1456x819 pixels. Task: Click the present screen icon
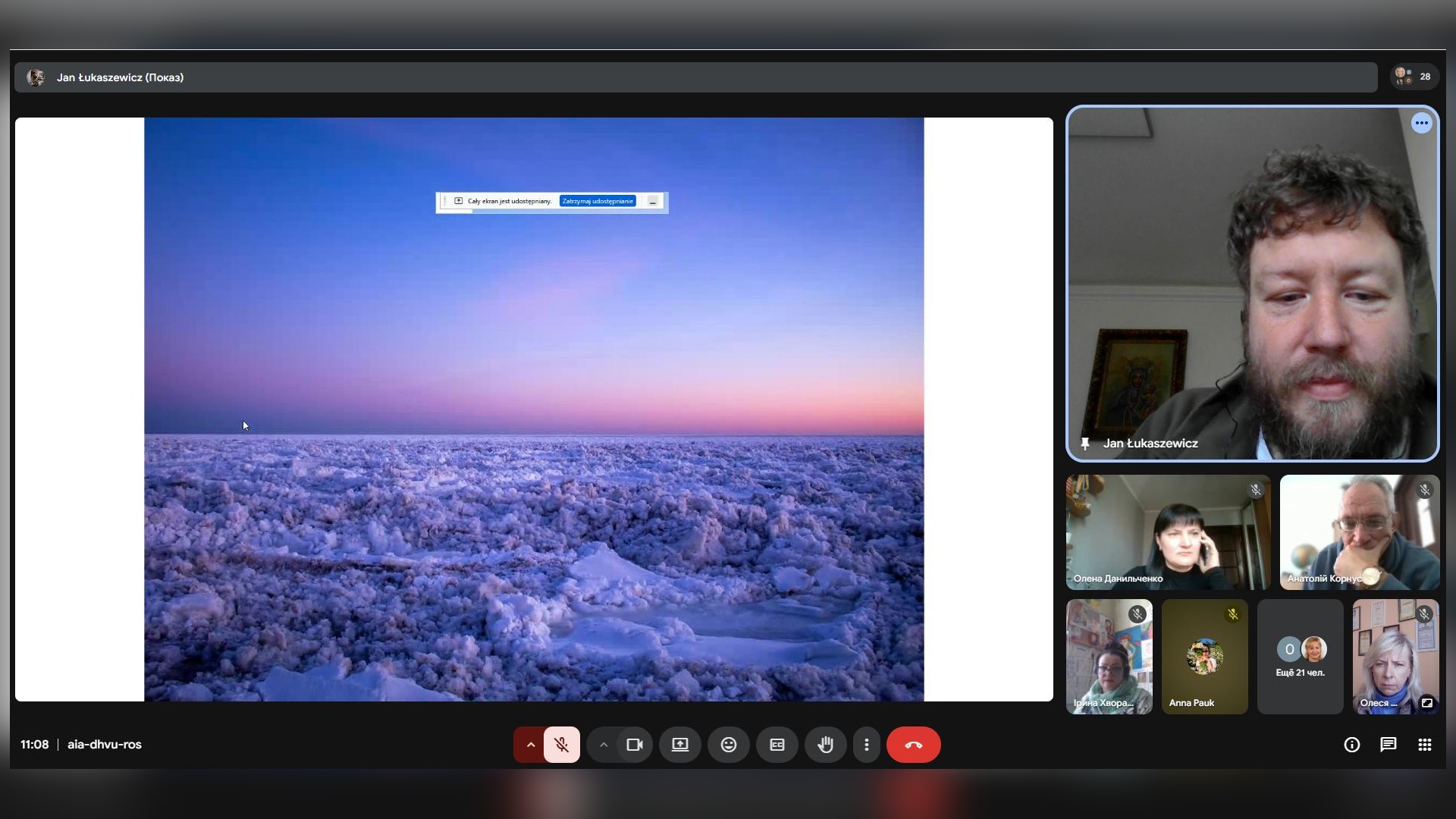[x=679, y=745]
